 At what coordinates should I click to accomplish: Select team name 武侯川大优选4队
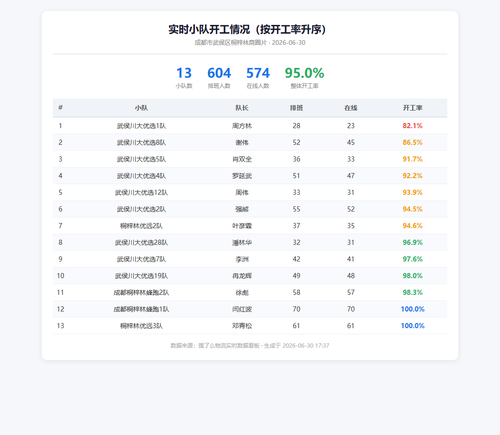(141, 176)
